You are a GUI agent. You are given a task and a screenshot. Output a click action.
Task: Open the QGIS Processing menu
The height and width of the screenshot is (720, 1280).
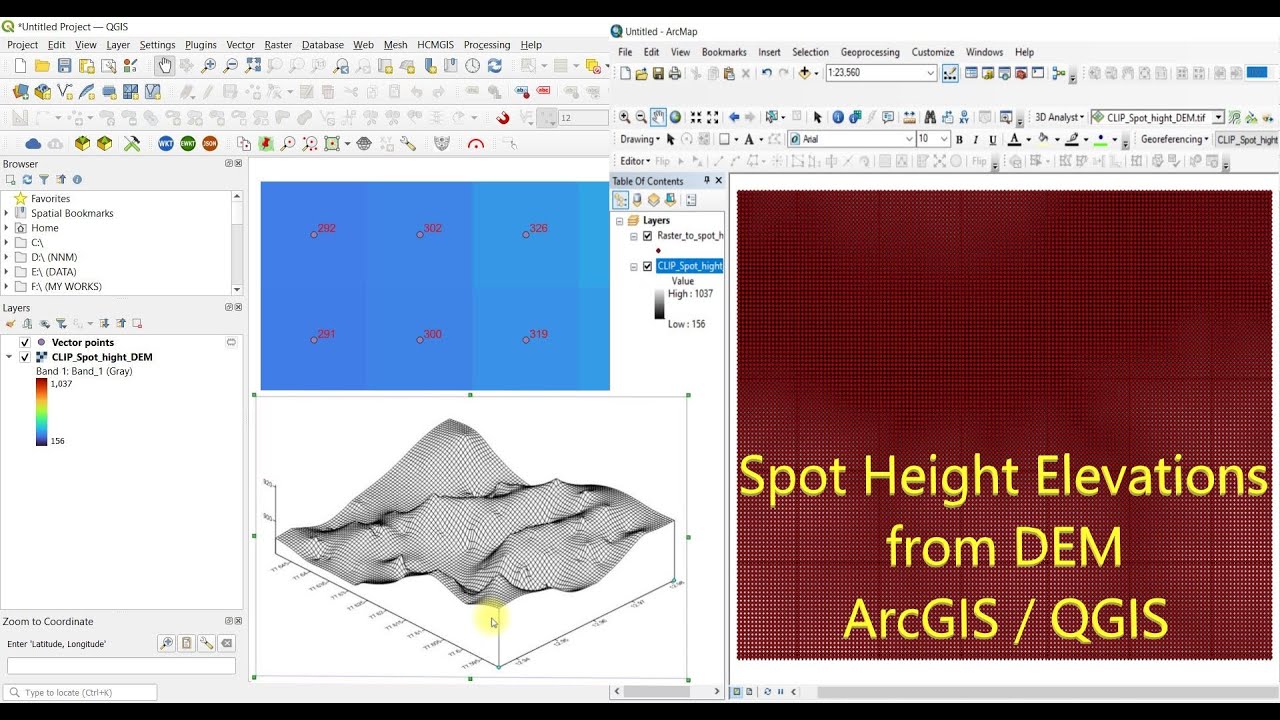click(487, 45)
